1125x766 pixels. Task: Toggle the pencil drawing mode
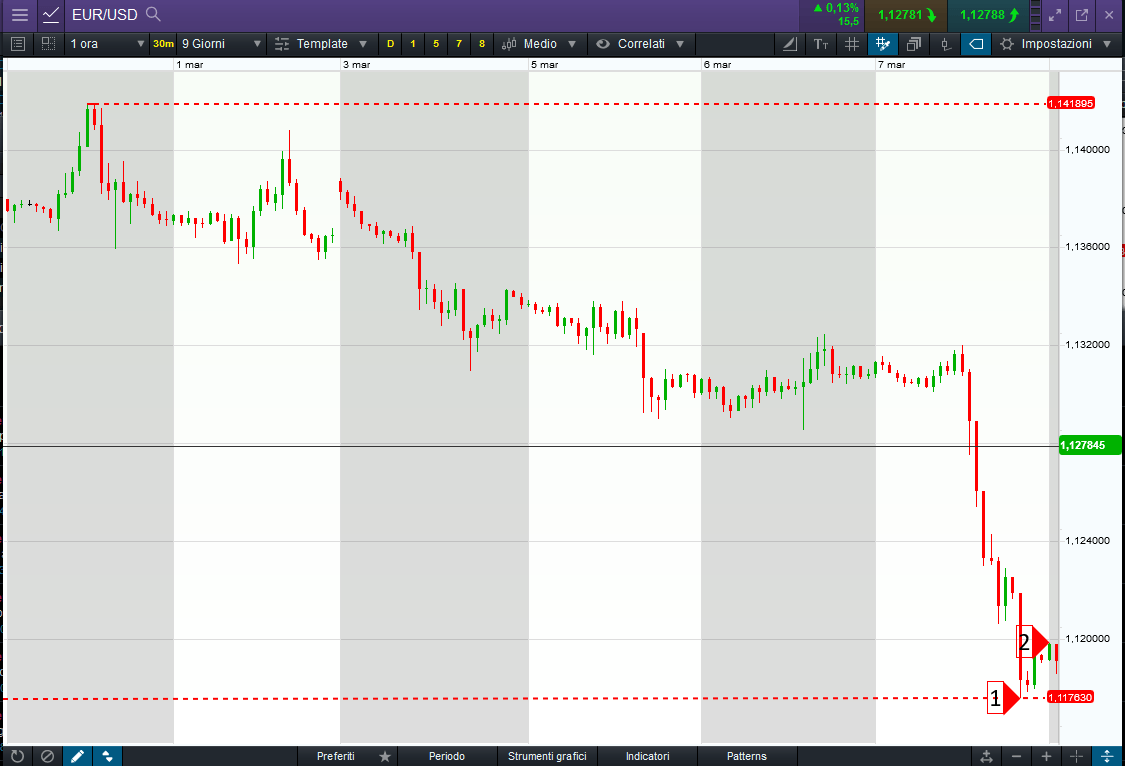pyautogui.click(x=77, y=756)
